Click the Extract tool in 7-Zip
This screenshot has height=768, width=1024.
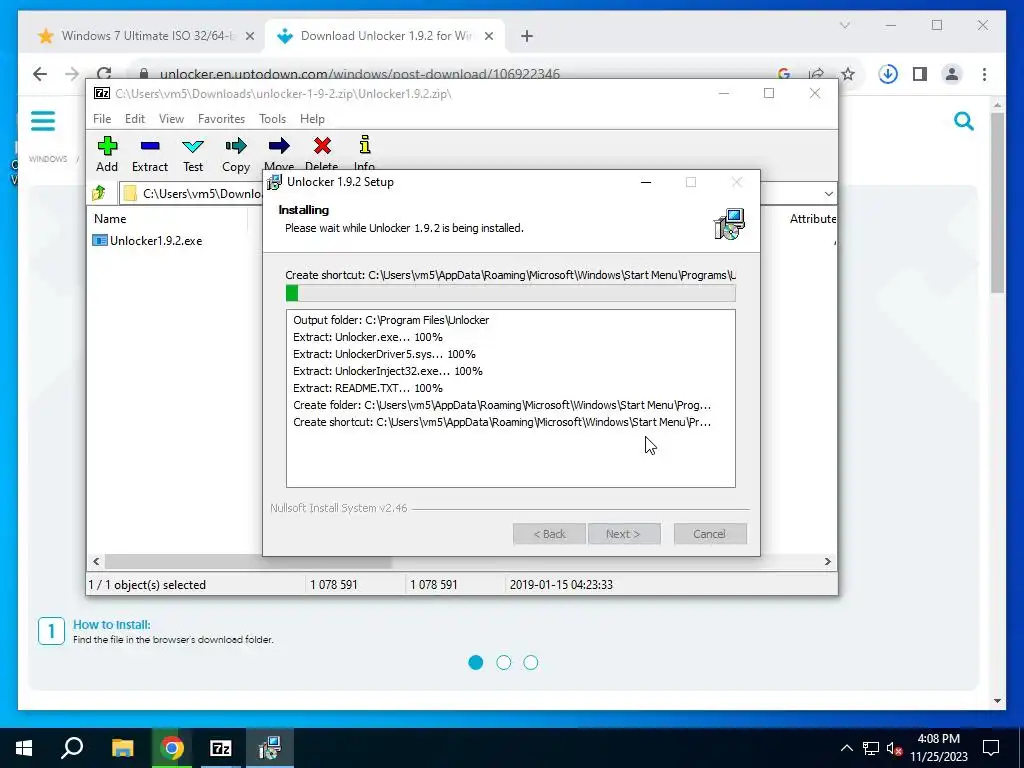150,154
